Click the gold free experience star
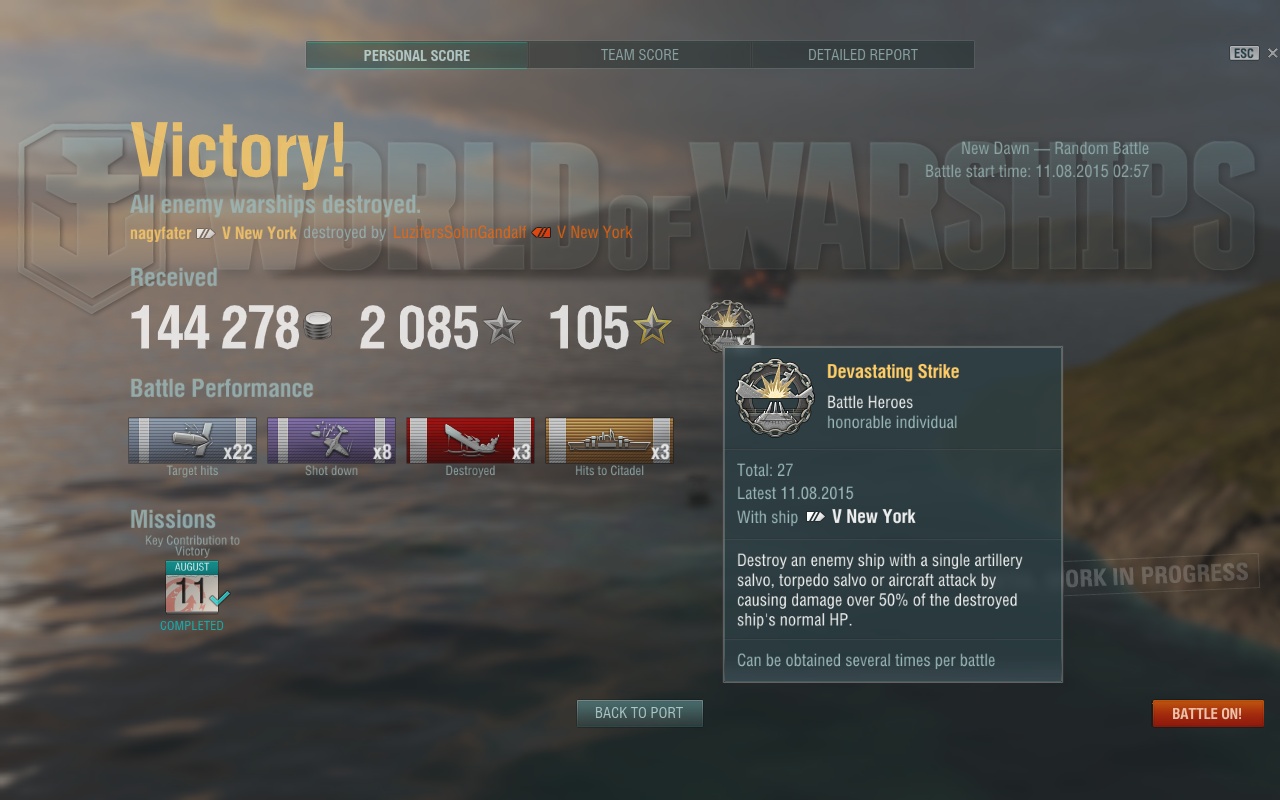 652,326
